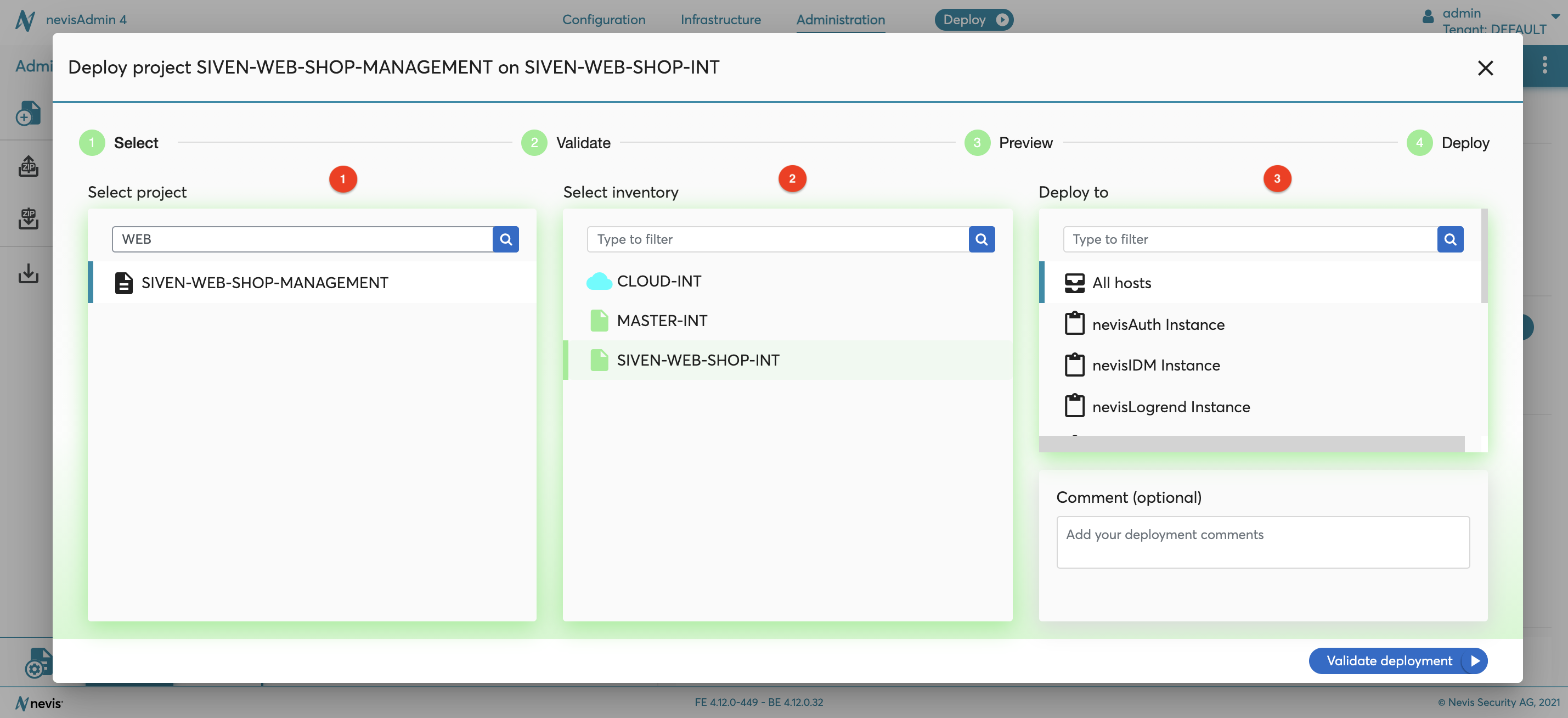Focus the project filter field containing WEB
The width and height of the screenshot is (1568, 718).
pos(302,239)
